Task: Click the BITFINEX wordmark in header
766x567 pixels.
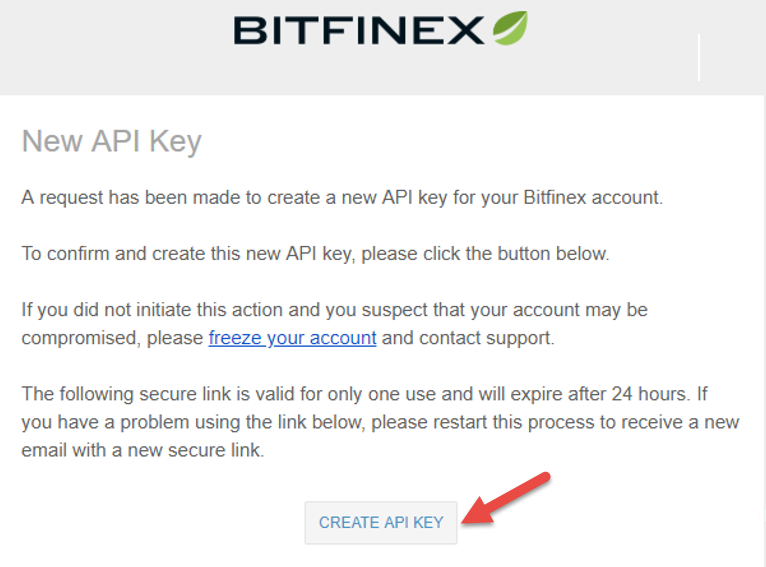Action: pyautogui.click(x=359, y=30)
